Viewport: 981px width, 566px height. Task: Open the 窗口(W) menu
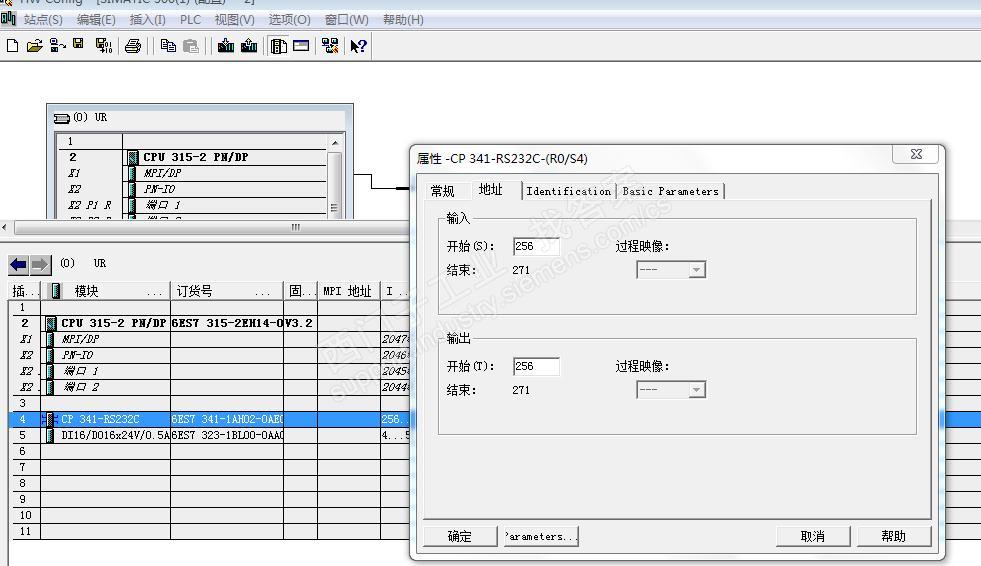click(x=346, y=20)
